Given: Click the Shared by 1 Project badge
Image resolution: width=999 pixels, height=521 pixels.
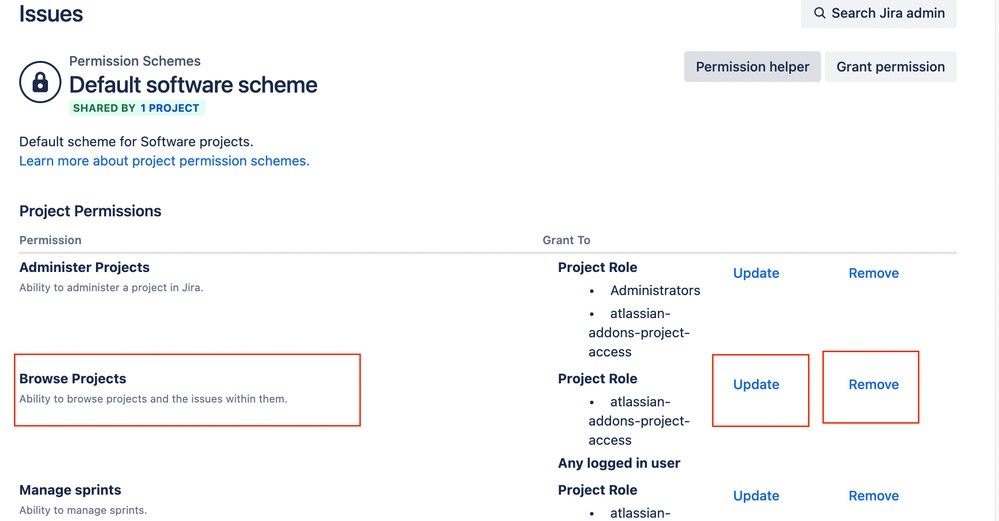Looking at the screenshot, I should tap(136, 108).
